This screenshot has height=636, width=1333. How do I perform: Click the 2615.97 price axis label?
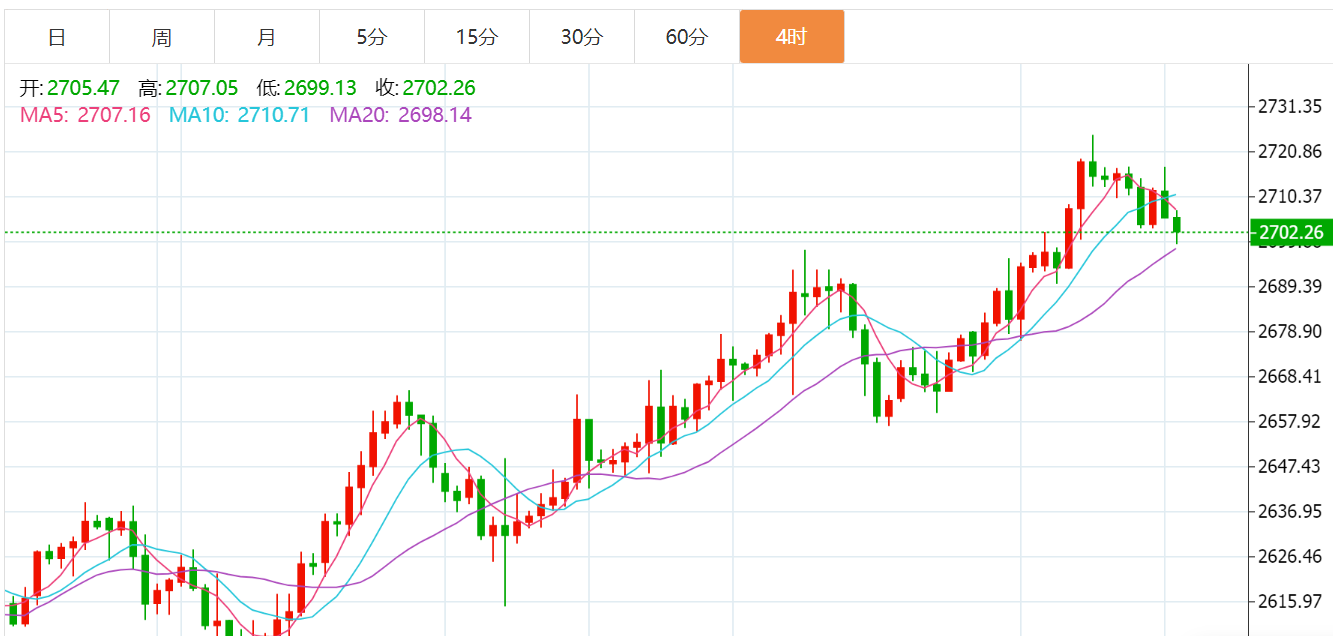(x=1290, y=601)
